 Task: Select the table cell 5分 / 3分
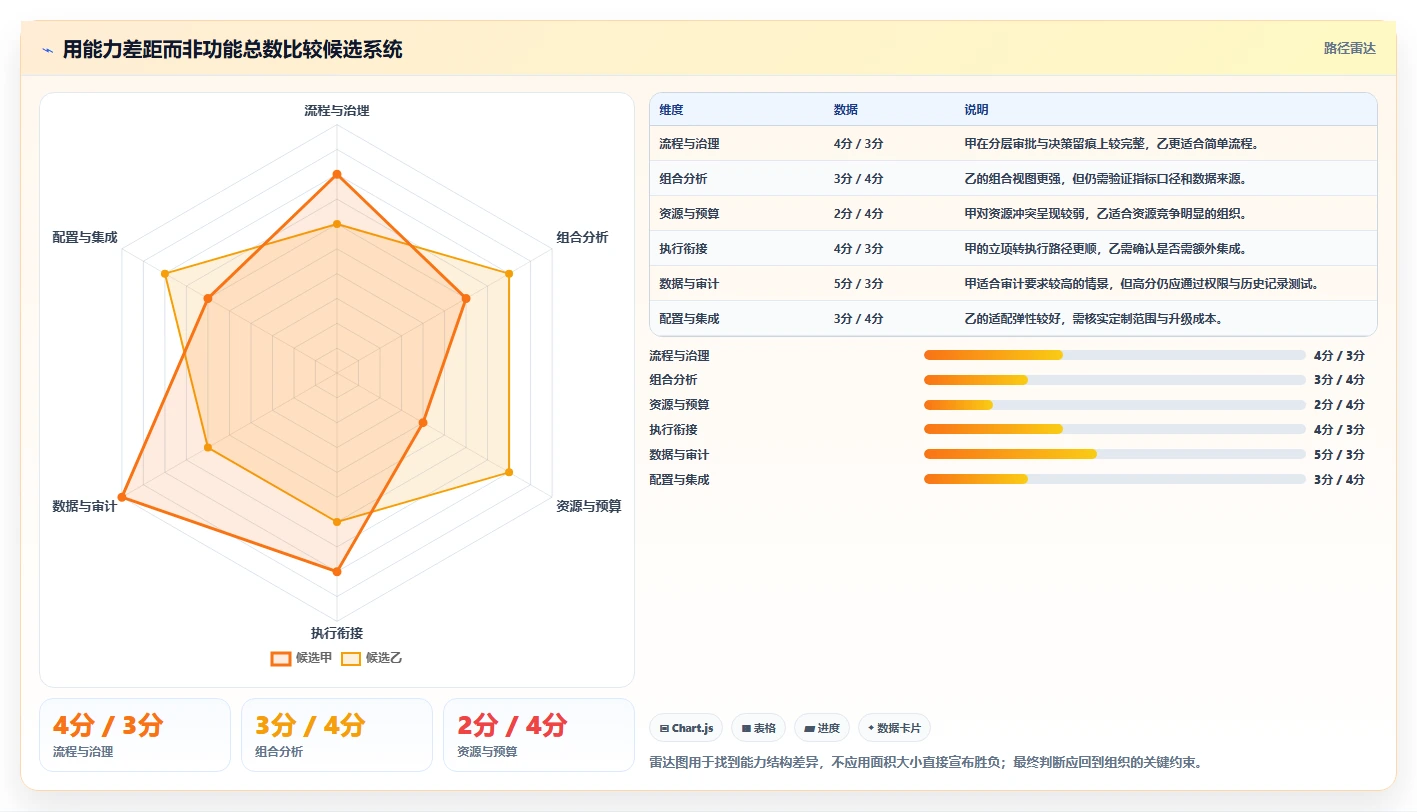click(859, 283)
